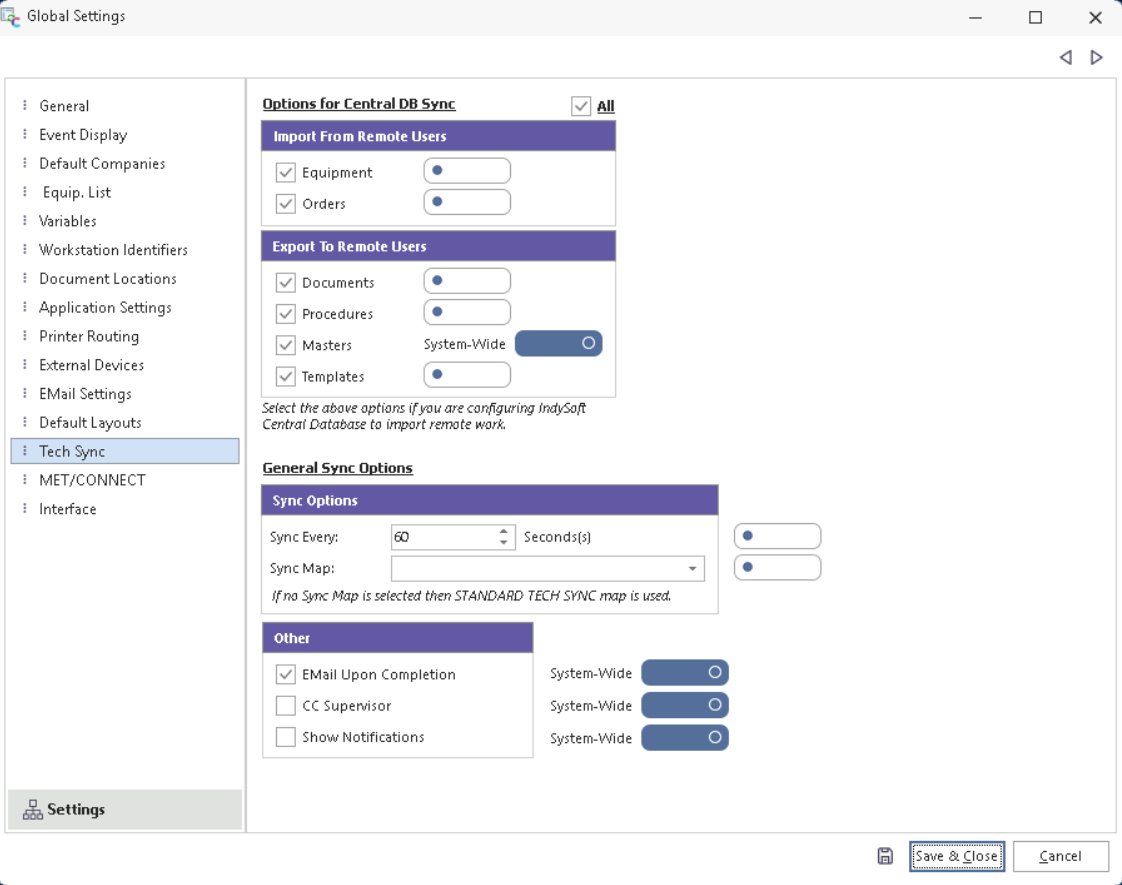Toggle the All checkbox for Central DB Sync
Screen dimensions: 1122x885
click(581, 106)
